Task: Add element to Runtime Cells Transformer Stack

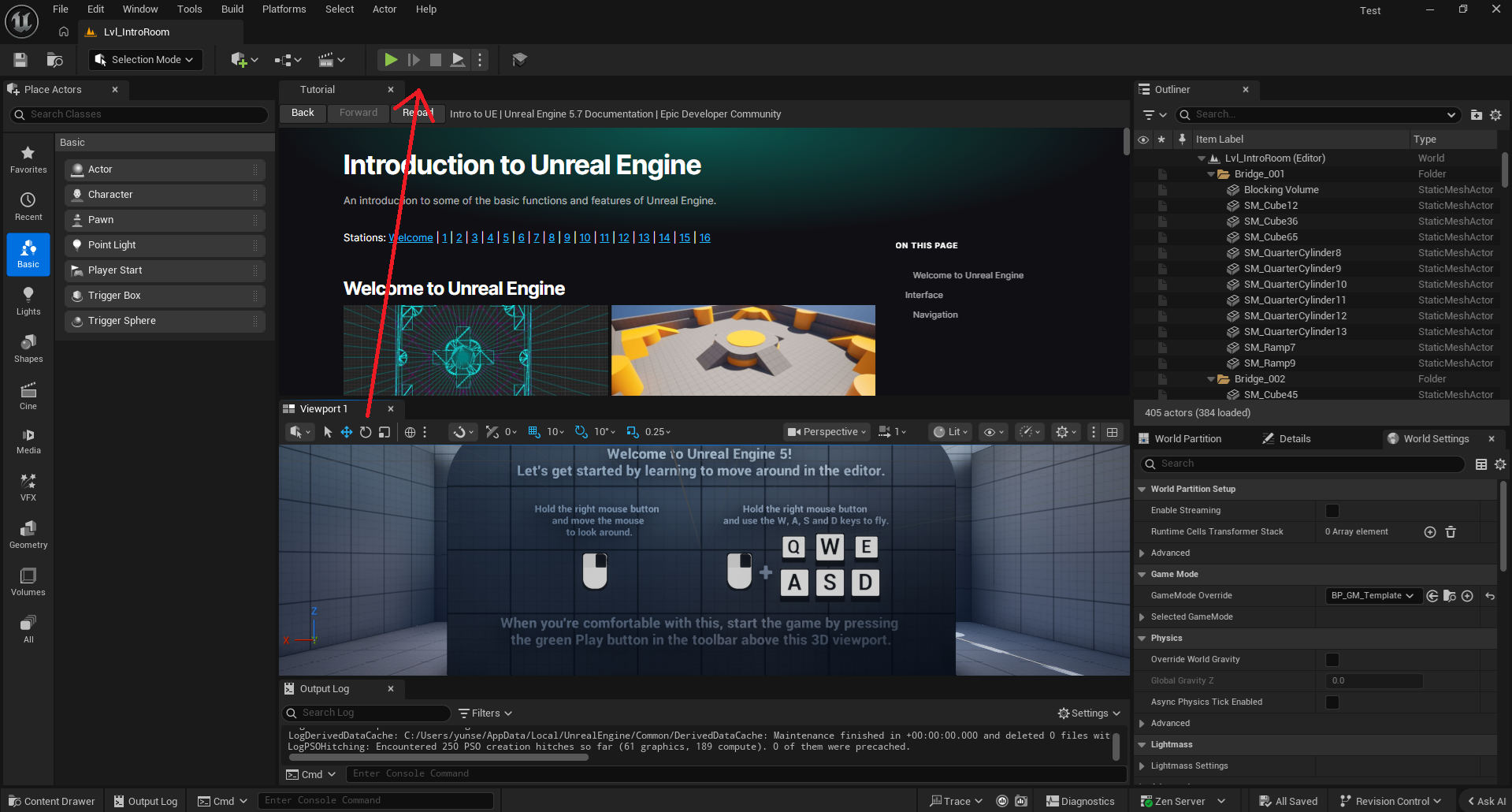Action: pos(1430,532)
